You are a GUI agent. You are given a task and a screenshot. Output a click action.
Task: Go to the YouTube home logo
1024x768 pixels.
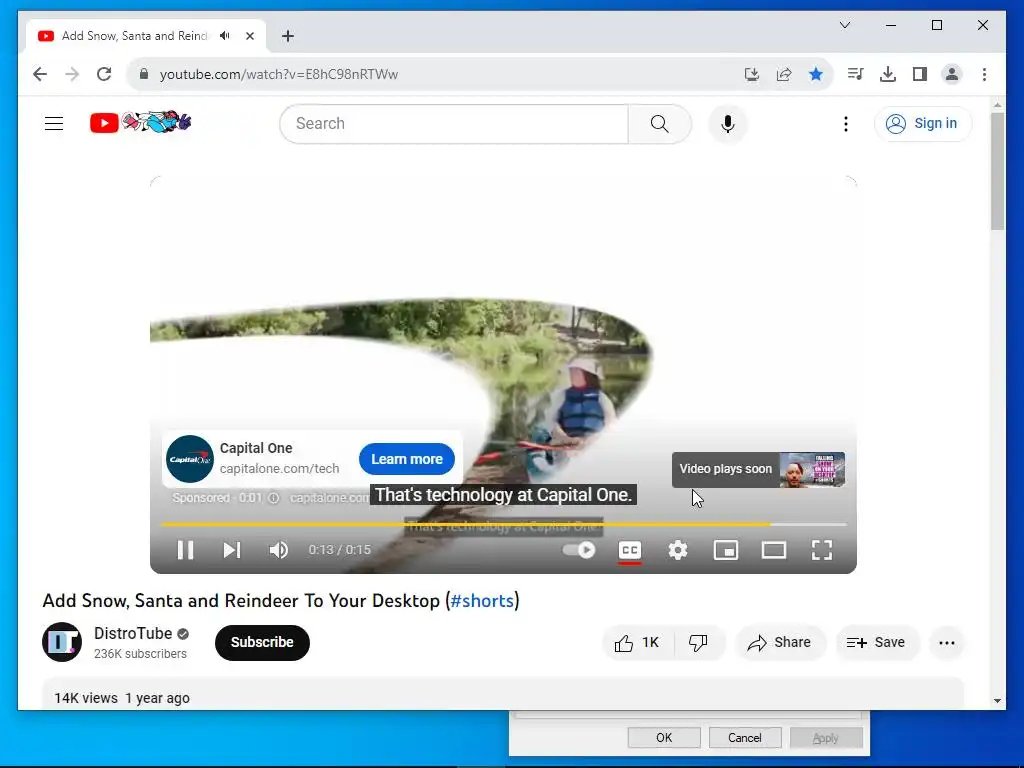140,122
